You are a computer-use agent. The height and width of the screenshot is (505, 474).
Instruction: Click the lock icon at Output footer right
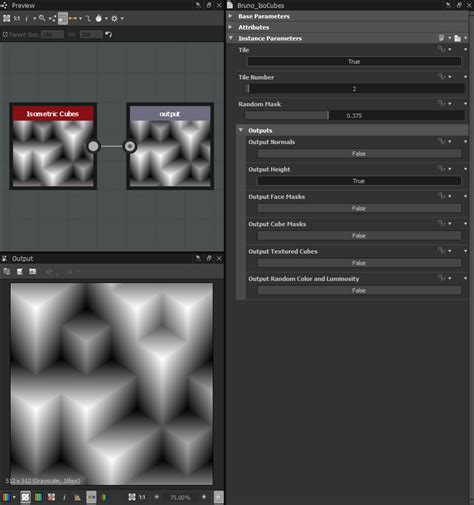coord(218,497)
